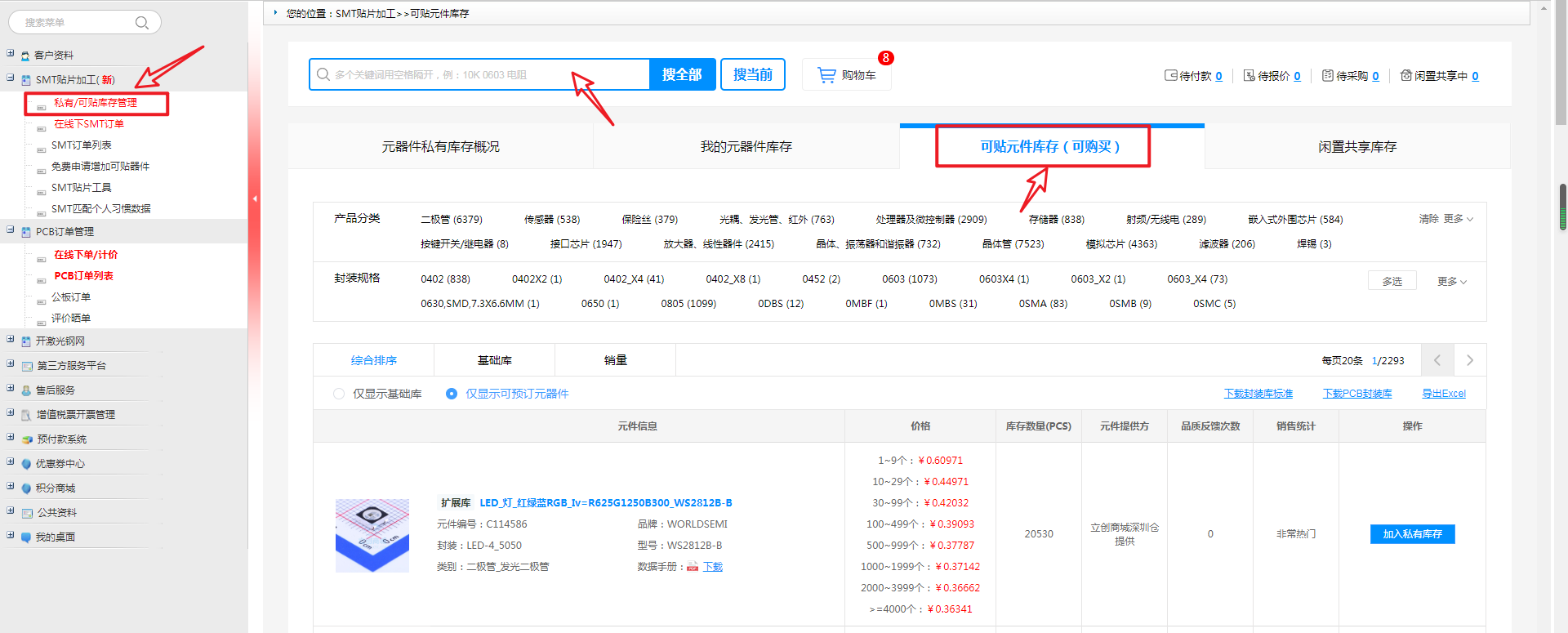Expand 更多 in product category row
The height and width of the screenshot is (633, 1568).
(1458, 219)
